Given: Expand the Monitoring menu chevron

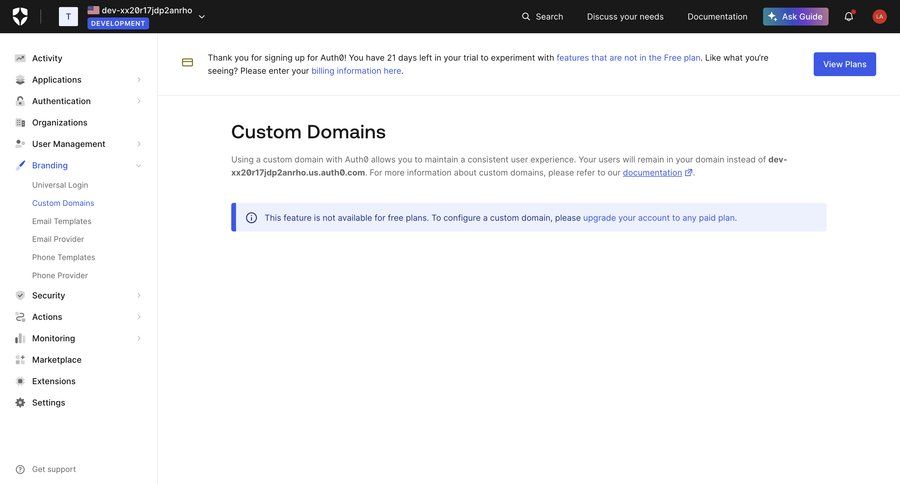Looking at the screenshot, I should 139,338.
